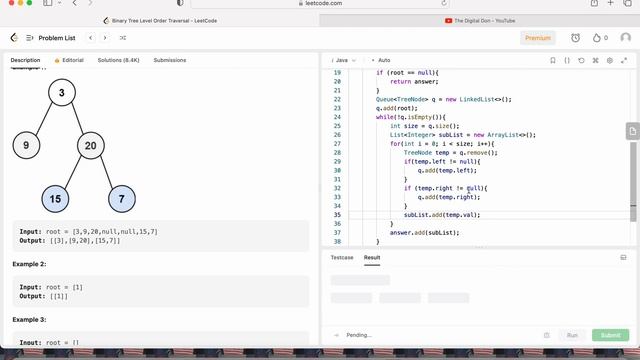
Task: Click 'while(!q.isEmpty()){' code line
Action: pos(411,117)
